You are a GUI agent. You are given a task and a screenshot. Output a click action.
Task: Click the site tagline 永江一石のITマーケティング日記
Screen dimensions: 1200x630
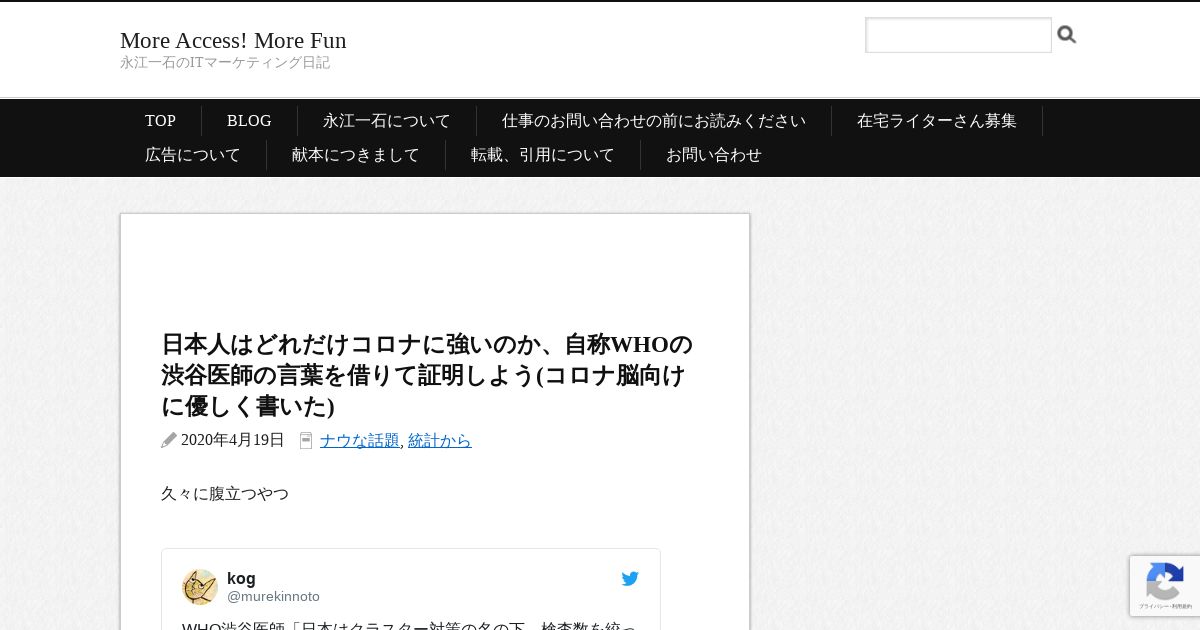225,62
